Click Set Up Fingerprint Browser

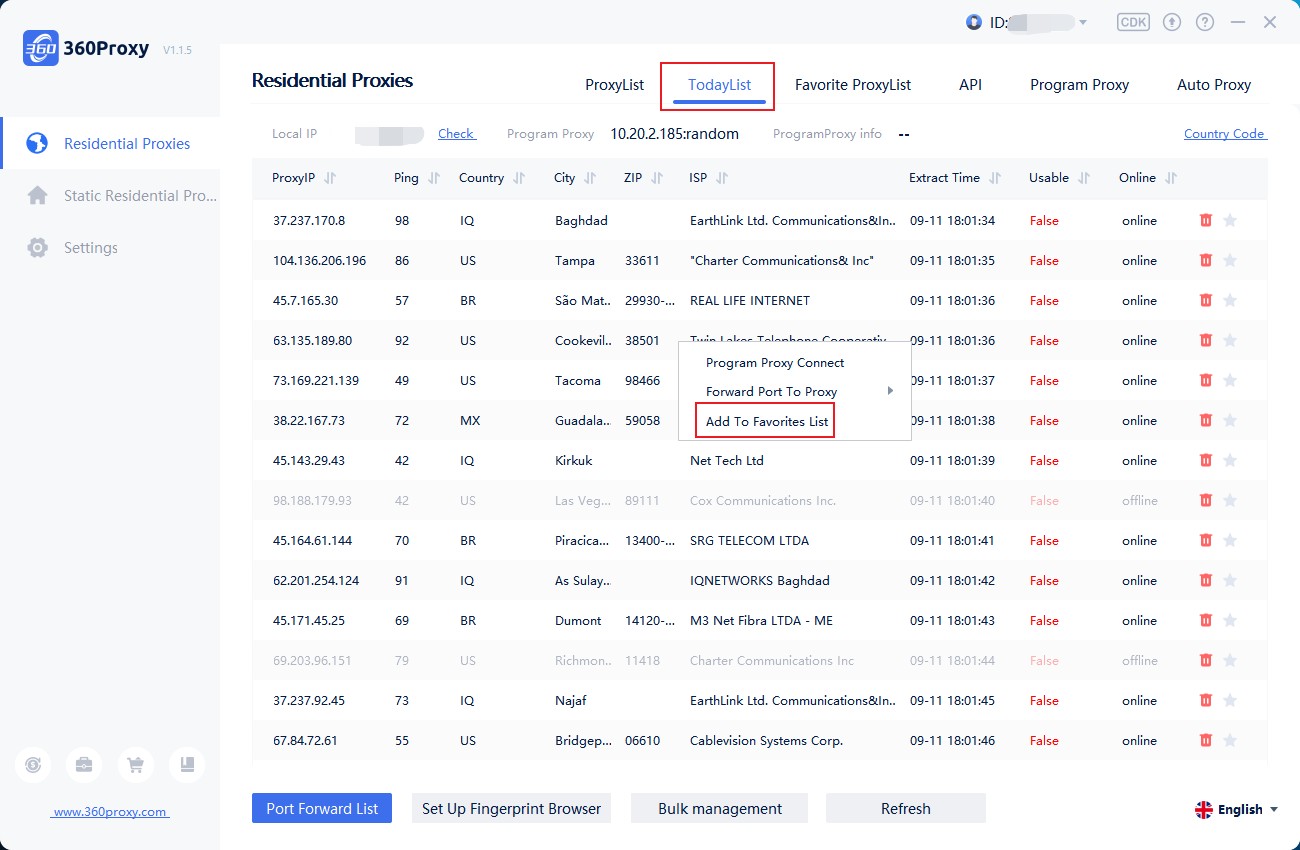point(511,808)
